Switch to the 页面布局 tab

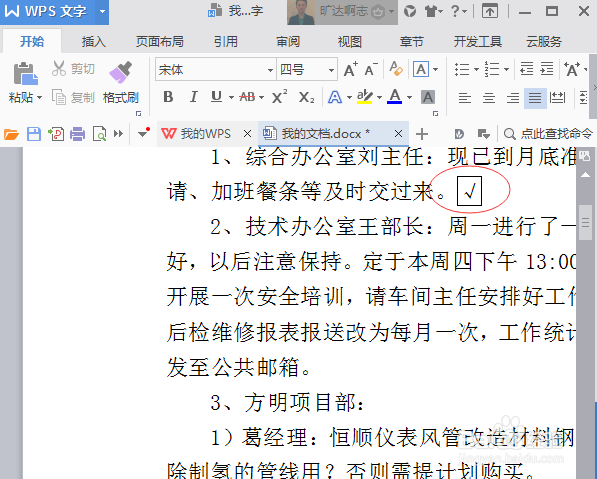tap(160, 41)
